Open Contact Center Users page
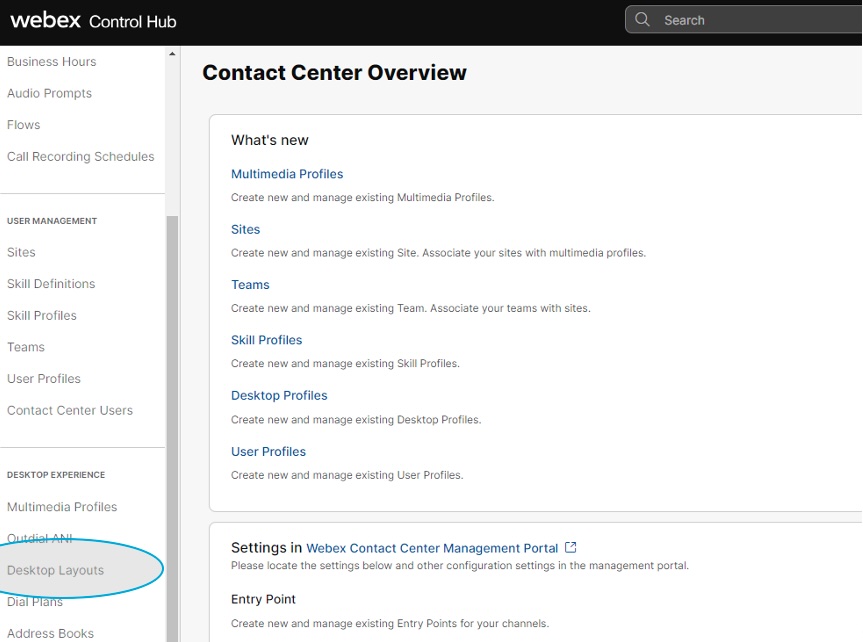 pos(70,411)
